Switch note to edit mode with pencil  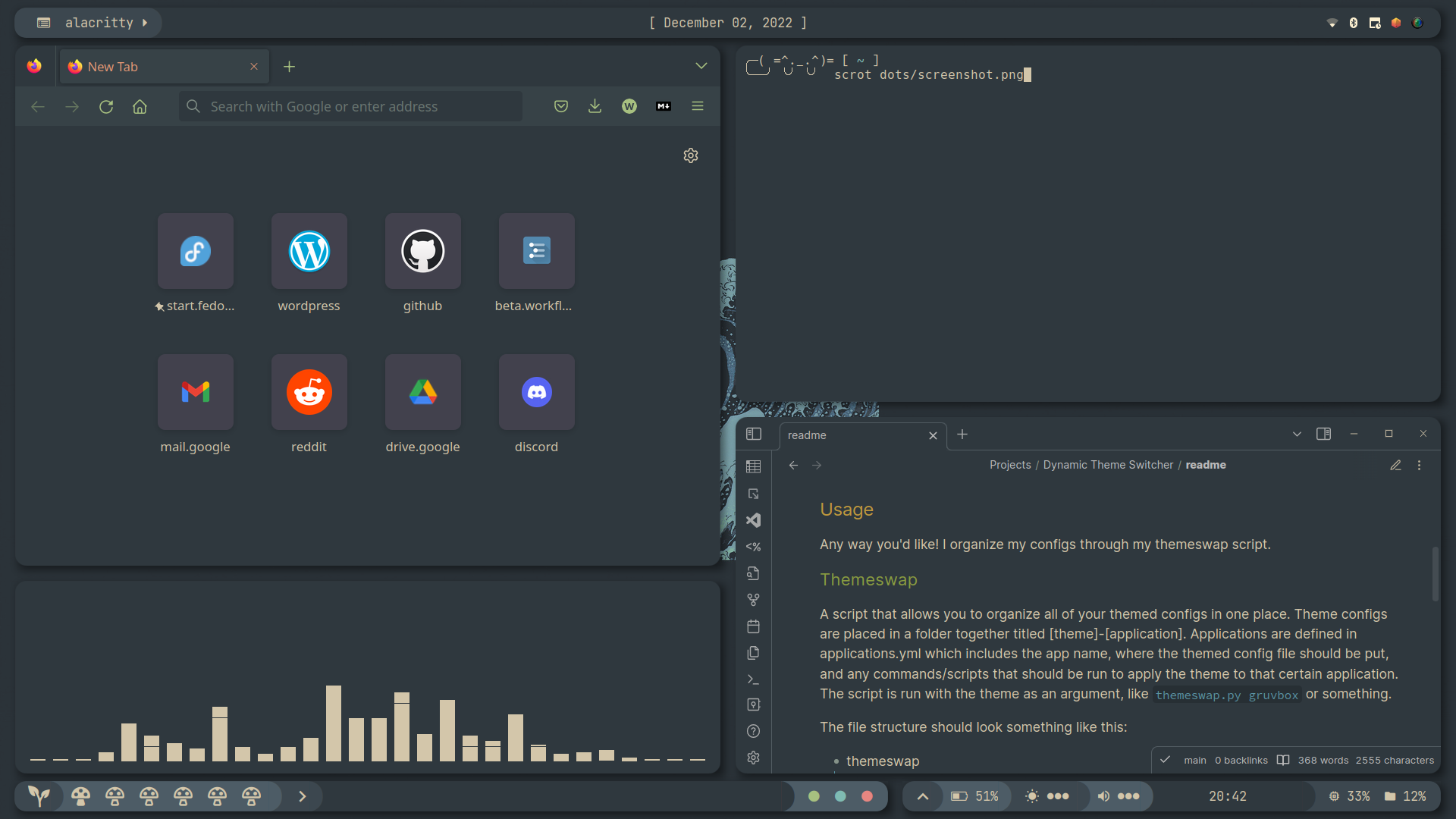point(1395,465)
